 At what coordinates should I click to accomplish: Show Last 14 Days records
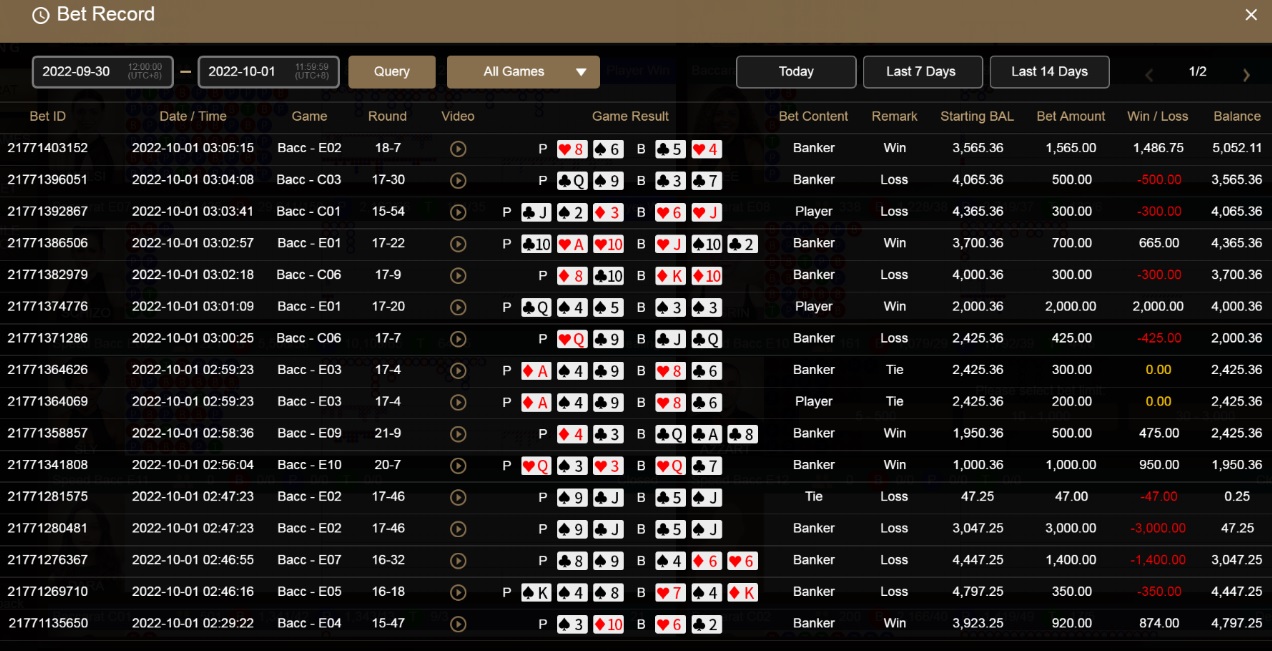click(x=1049, y=72)
